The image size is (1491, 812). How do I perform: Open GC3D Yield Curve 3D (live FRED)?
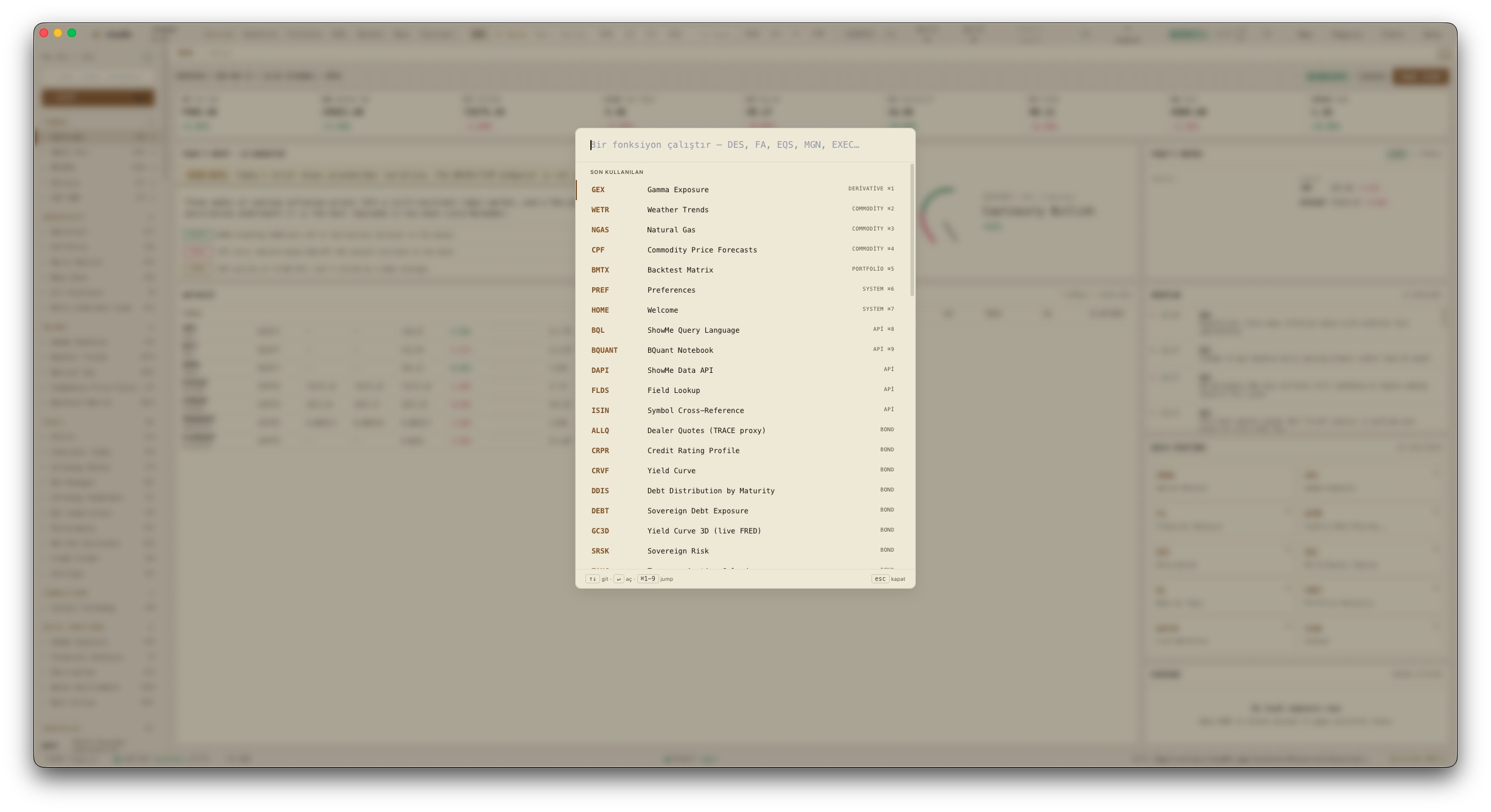pos(742,531)
